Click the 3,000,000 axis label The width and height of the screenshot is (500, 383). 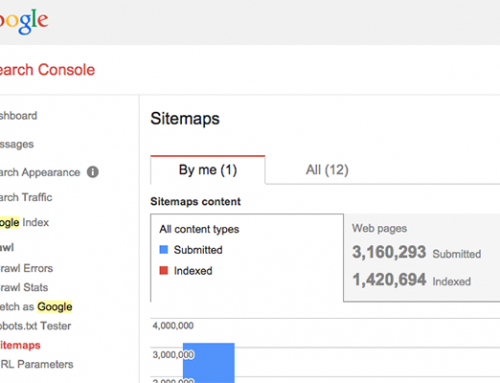click(x=173, y=355)
